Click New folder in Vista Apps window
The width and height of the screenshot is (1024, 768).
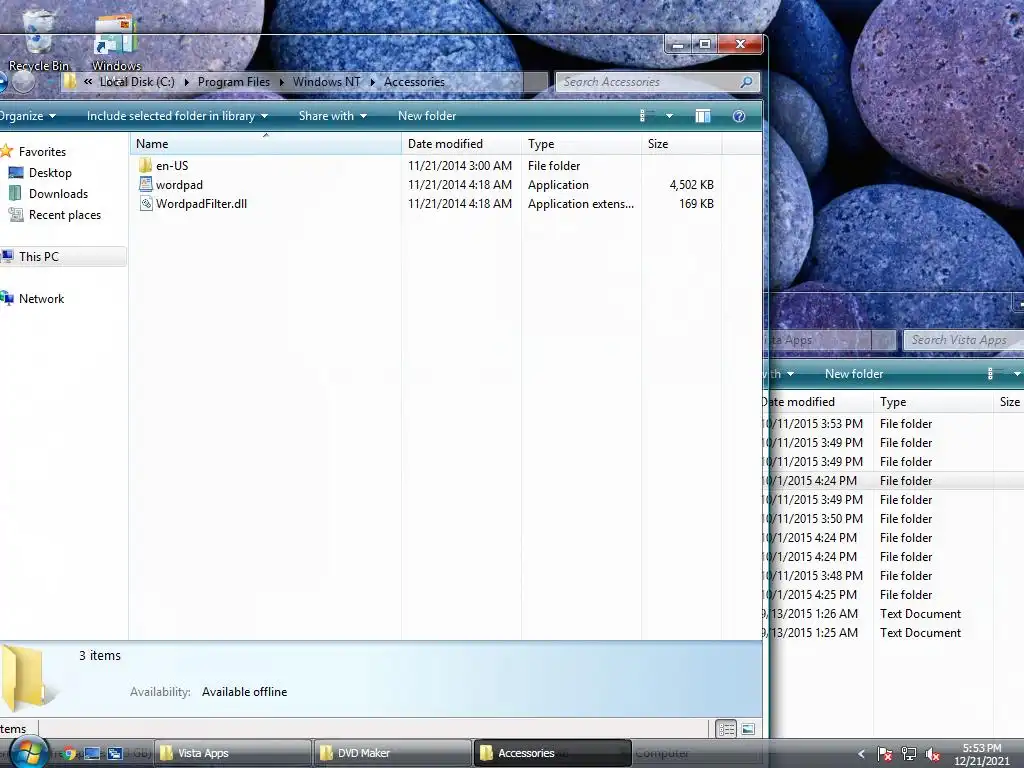[x=854, y=374]
